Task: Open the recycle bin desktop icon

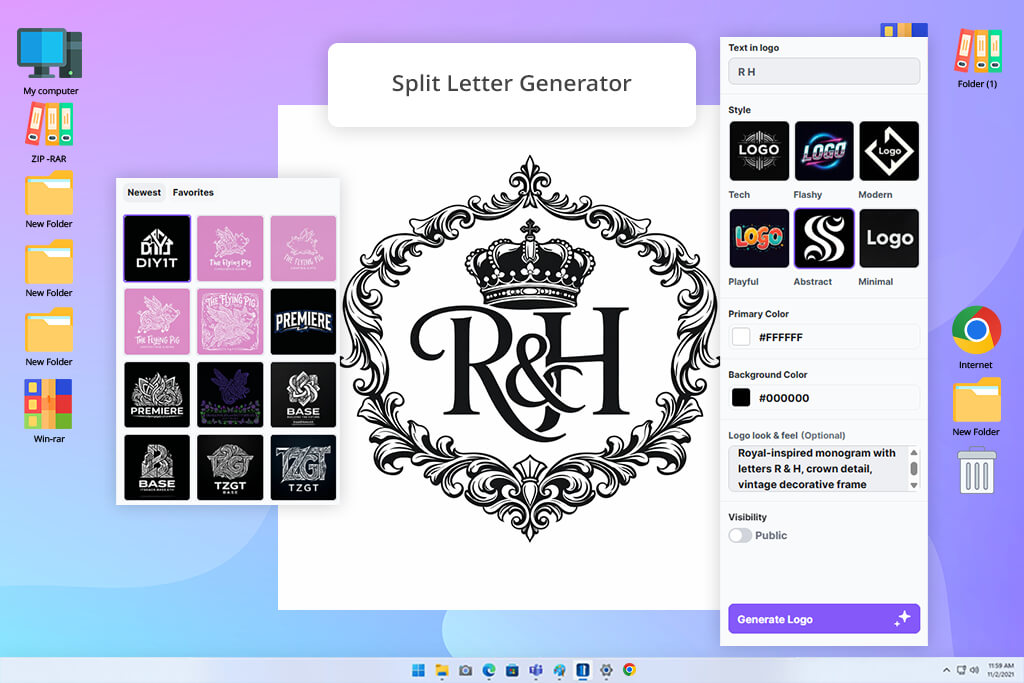Action: [977, 470]
